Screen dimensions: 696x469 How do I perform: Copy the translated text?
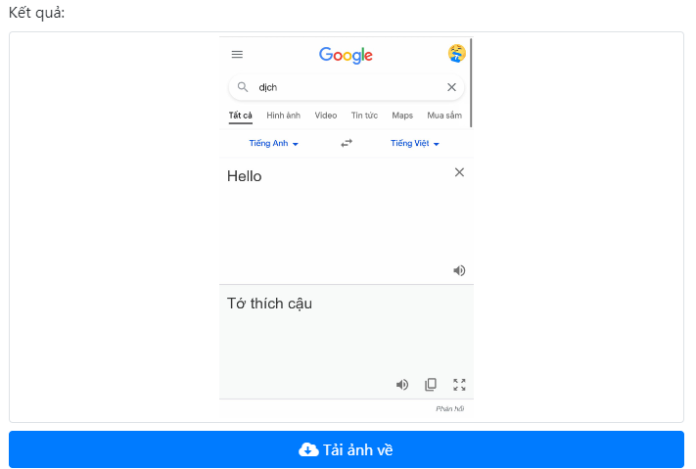431,384
